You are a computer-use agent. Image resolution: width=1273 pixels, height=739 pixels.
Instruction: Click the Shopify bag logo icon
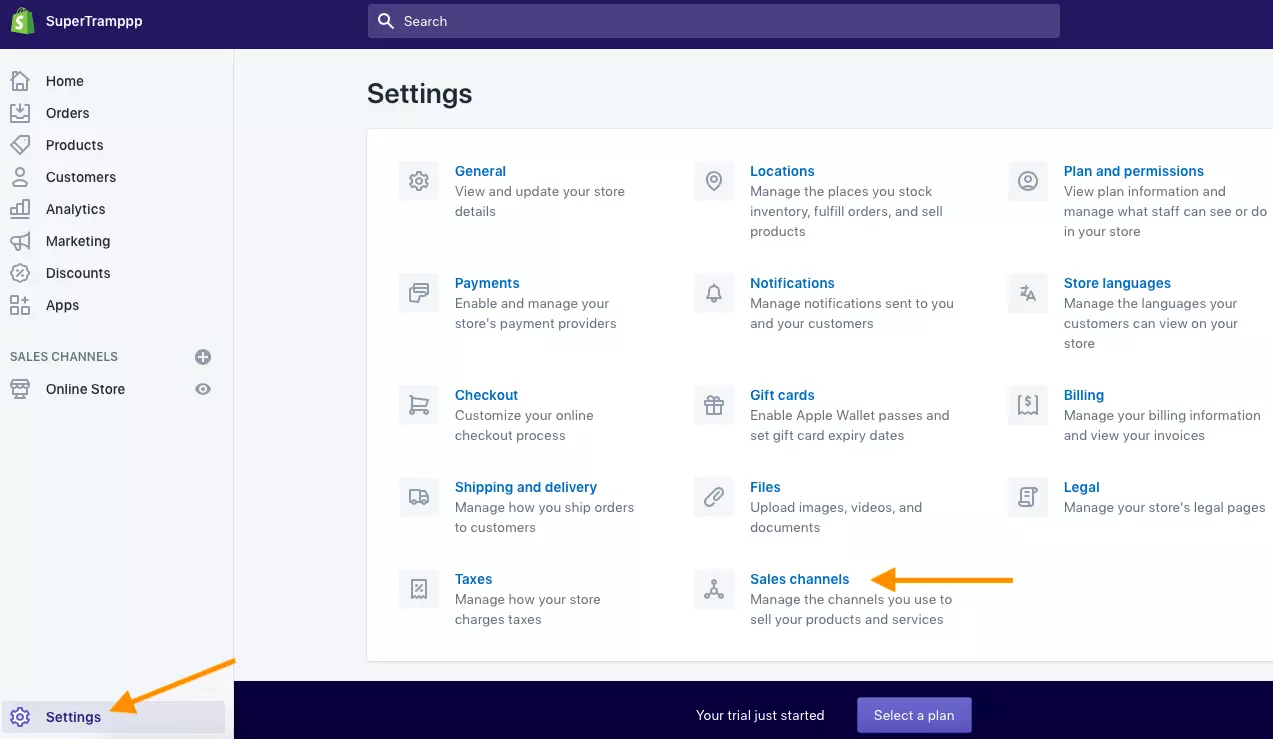pyautogui.click(x=23, y=21)
